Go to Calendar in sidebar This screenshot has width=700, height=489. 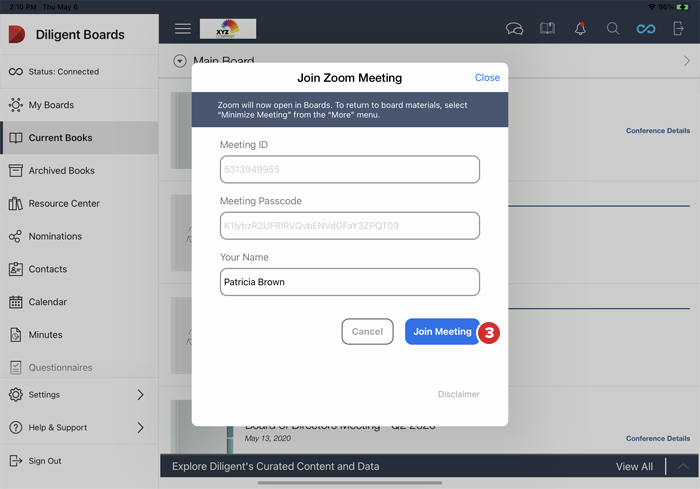[x=48, y=302]
